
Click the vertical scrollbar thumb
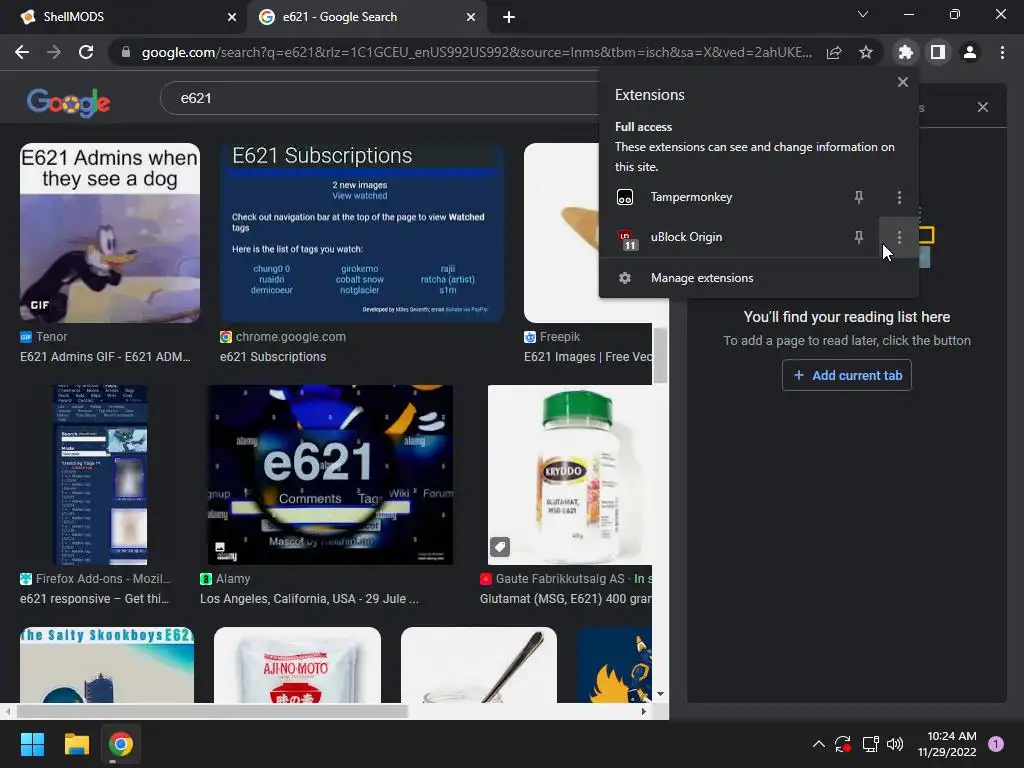pos(660,356)
